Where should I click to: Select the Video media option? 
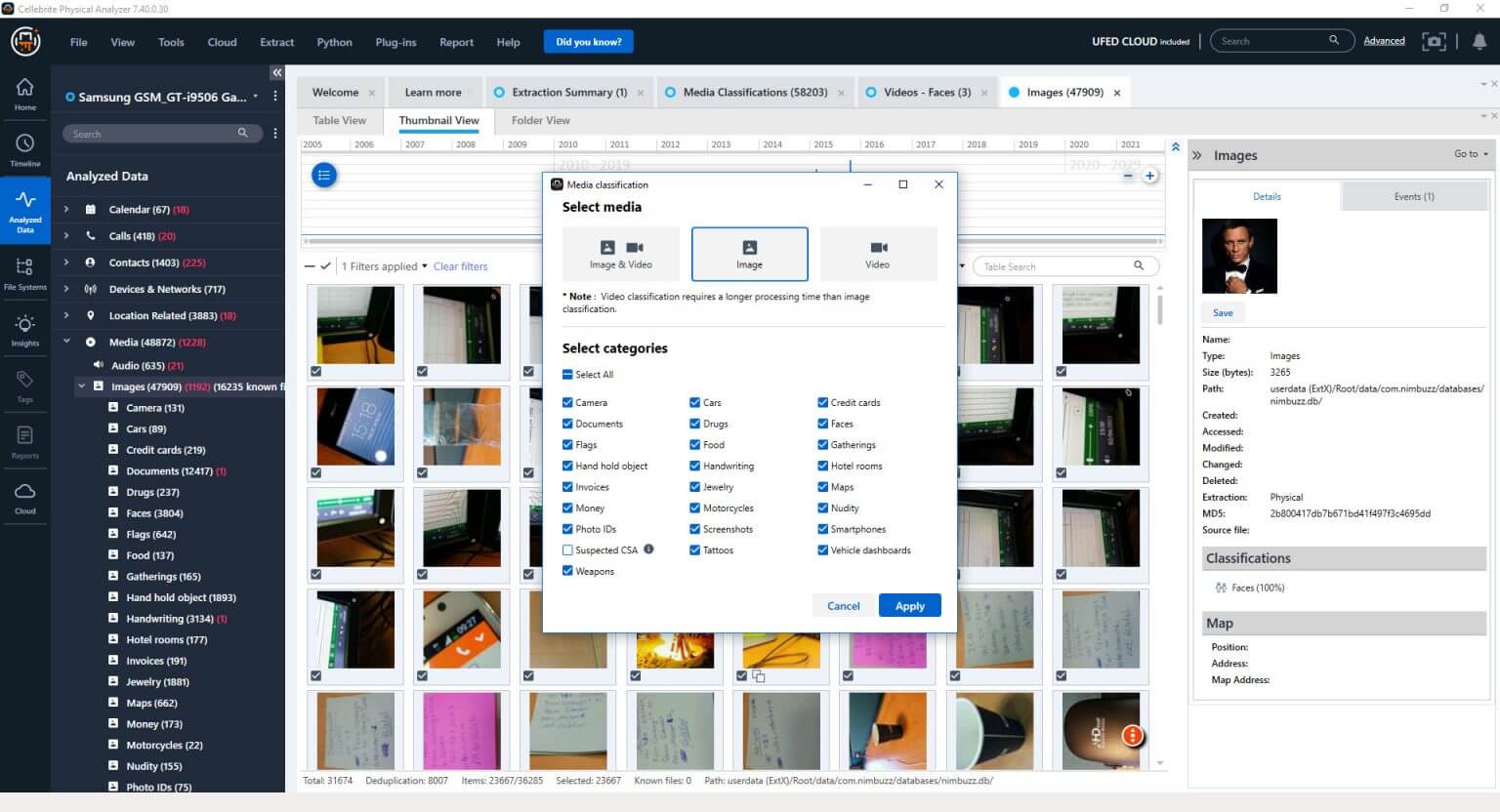click(x=877, y=254)
